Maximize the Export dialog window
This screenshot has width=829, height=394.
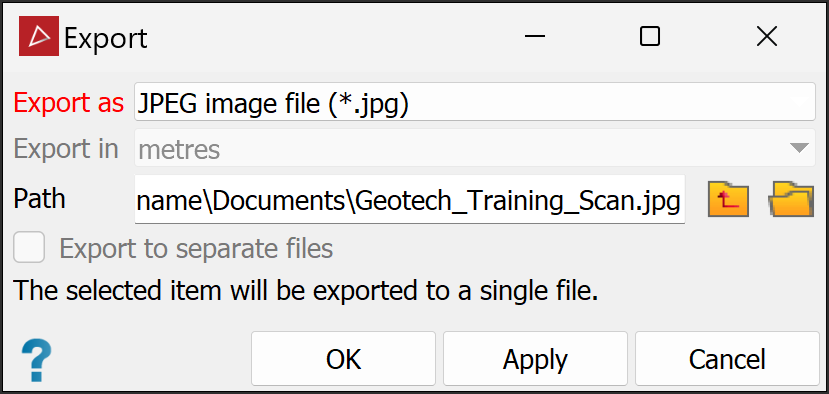[650, 36]
